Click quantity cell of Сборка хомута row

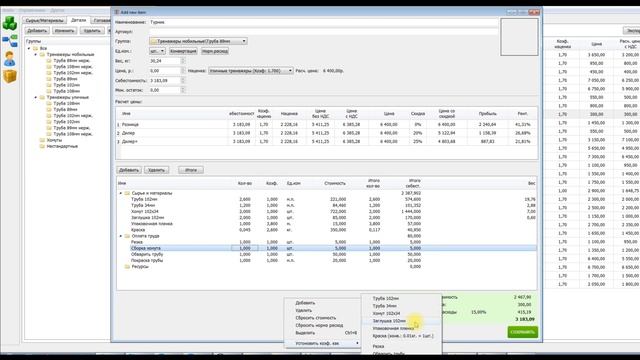coord(244,248)
